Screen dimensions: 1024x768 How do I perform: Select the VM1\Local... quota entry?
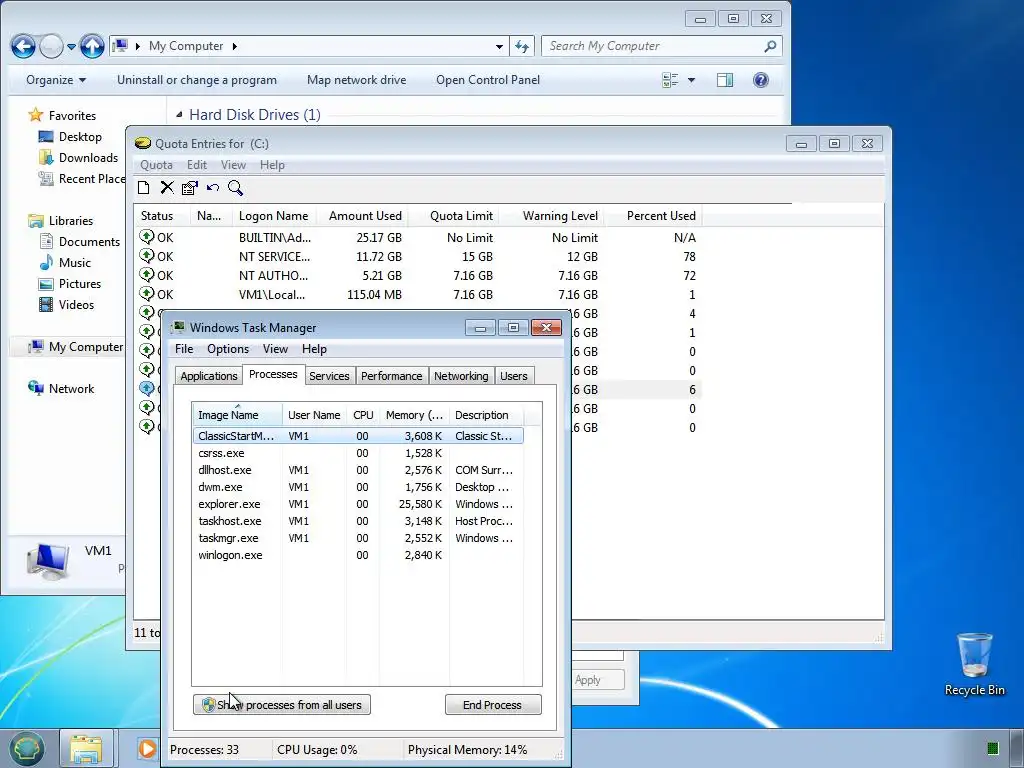click(x=418, y=295)
